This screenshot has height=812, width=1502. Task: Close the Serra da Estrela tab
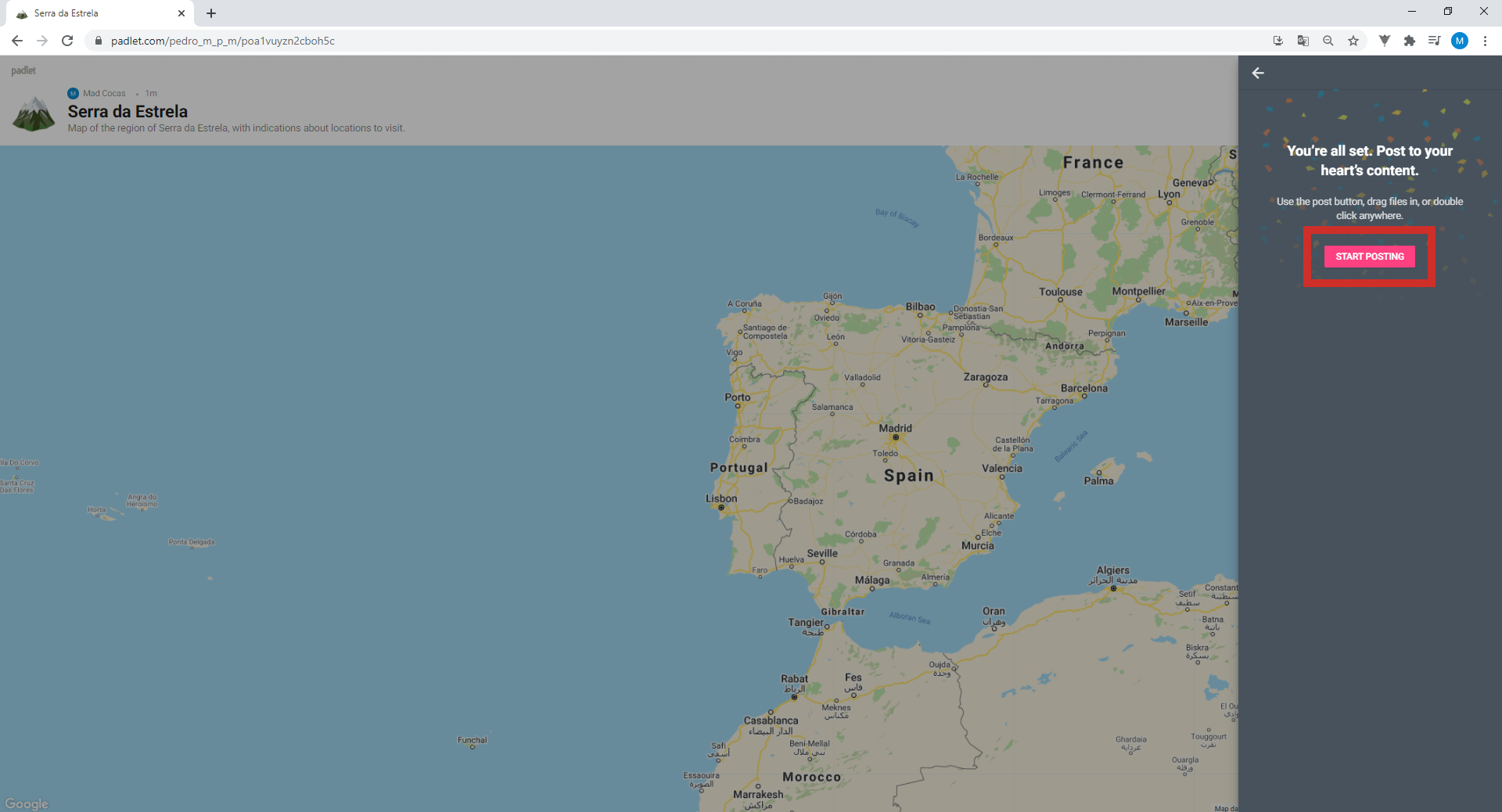click(181, 13)
